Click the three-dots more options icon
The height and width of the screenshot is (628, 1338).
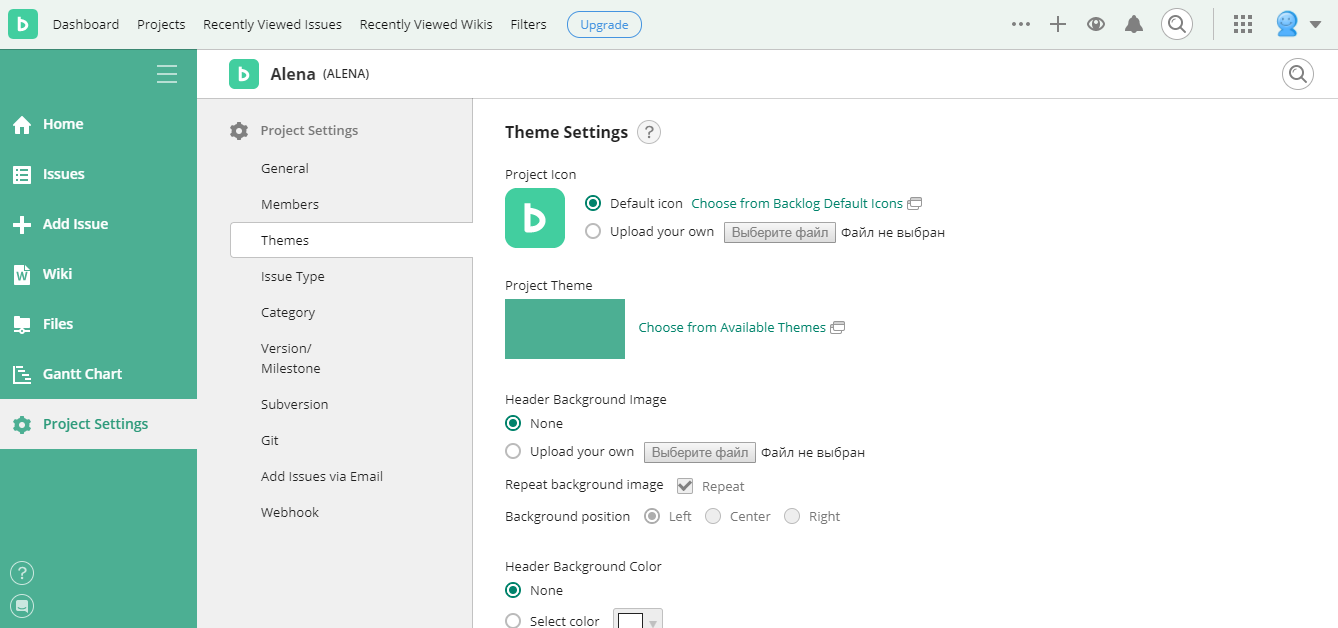click(x=1020, y=25)
